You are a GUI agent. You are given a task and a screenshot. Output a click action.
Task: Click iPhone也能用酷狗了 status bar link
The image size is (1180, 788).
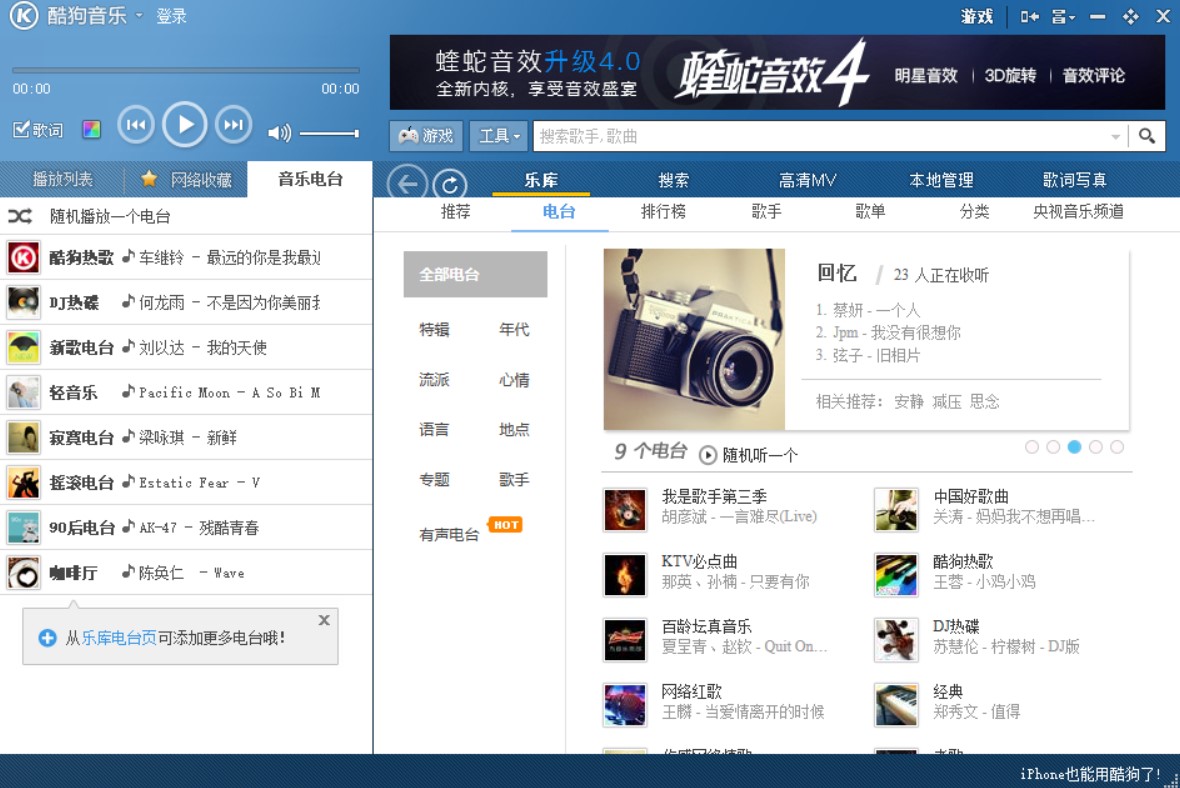pos(1090,774)
